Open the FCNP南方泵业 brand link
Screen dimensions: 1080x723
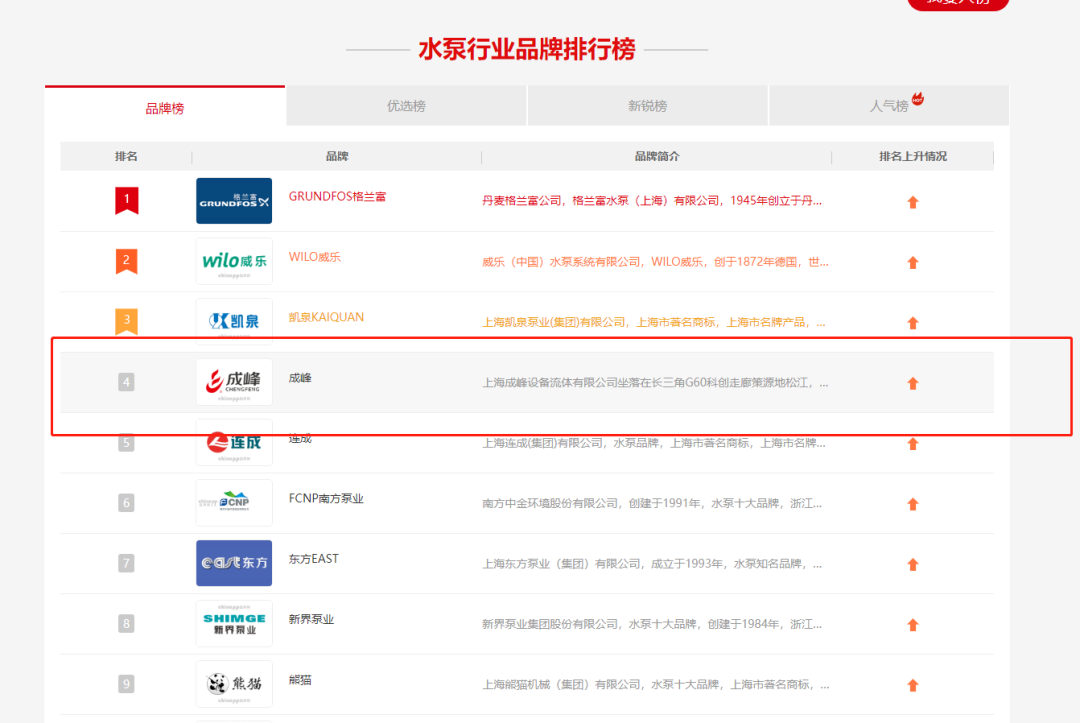click(x=326, y=499)
